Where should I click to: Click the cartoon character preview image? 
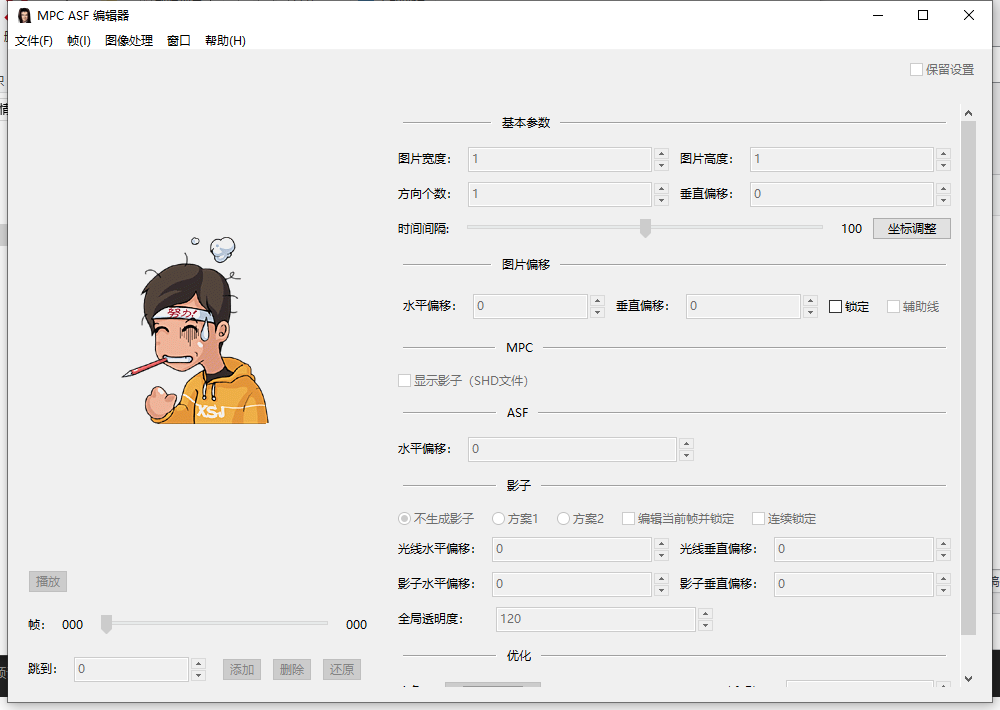click(195, 330)
